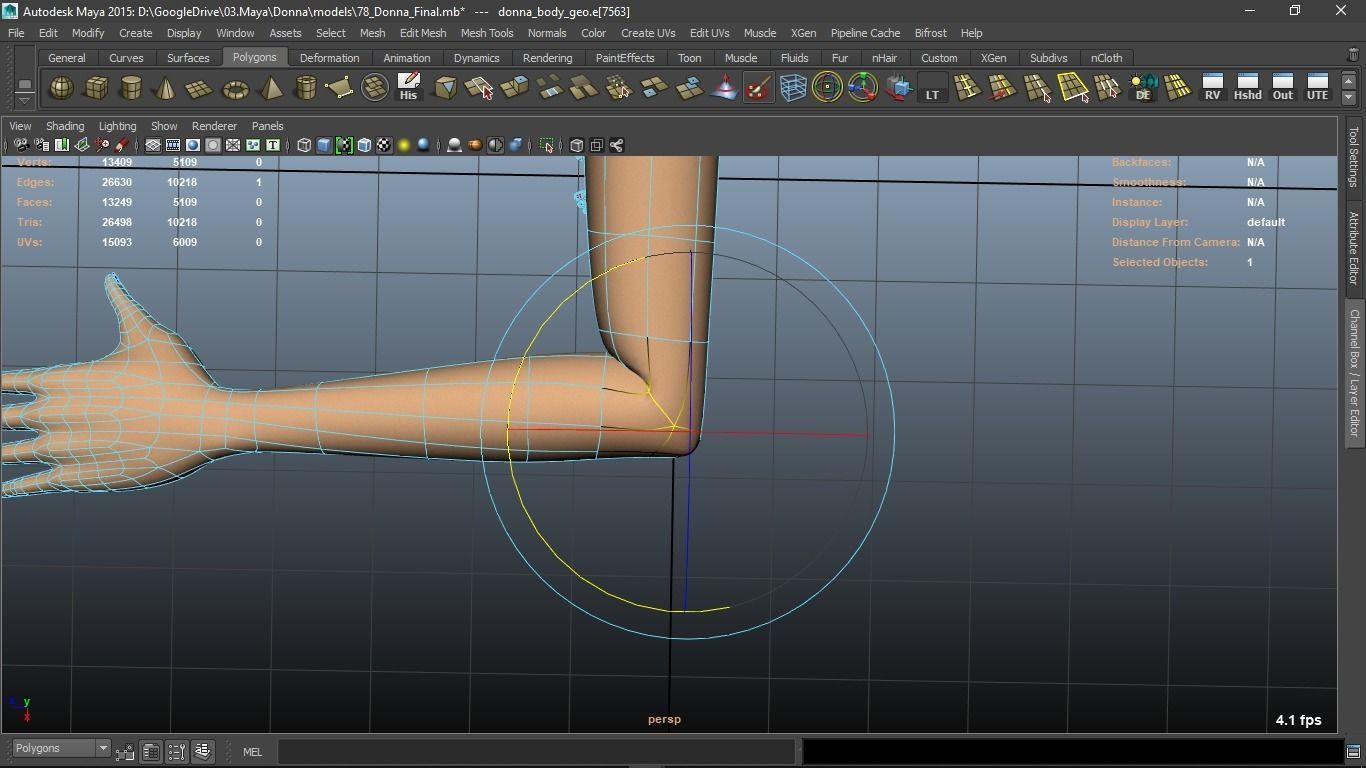Click the grease pencil panel icon

(x=121, y=145)
